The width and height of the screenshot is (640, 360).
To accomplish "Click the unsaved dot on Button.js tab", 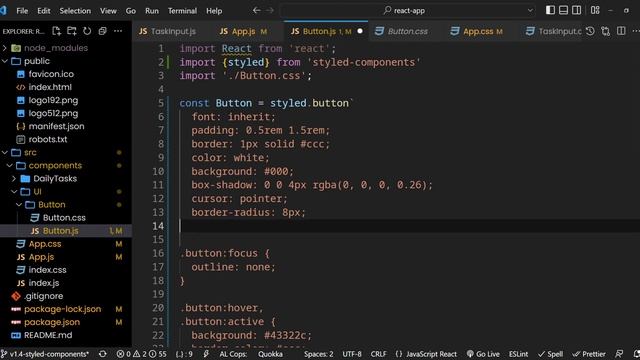I will (x=360, y=31).
